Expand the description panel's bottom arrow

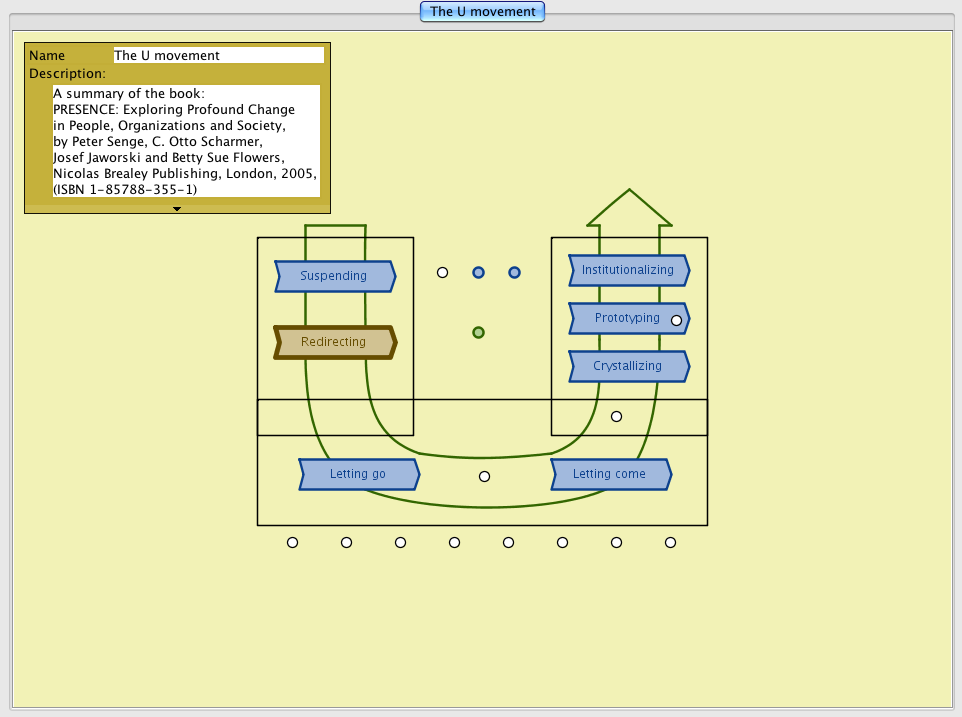[177, 209]
